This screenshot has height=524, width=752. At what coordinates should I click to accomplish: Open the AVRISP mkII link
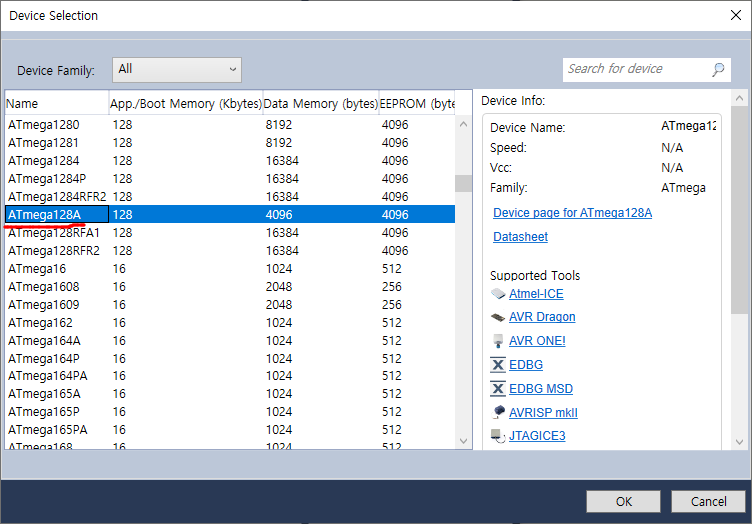(x=543, y=412)
